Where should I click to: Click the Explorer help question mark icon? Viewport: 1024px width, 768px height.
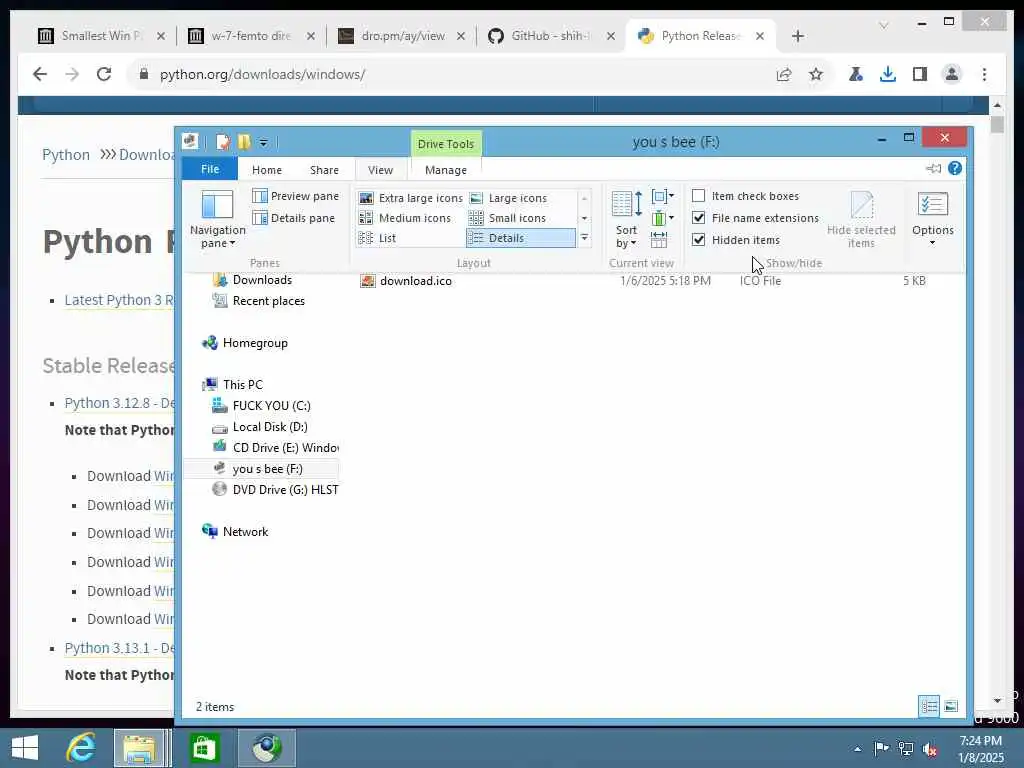(955, 168)
